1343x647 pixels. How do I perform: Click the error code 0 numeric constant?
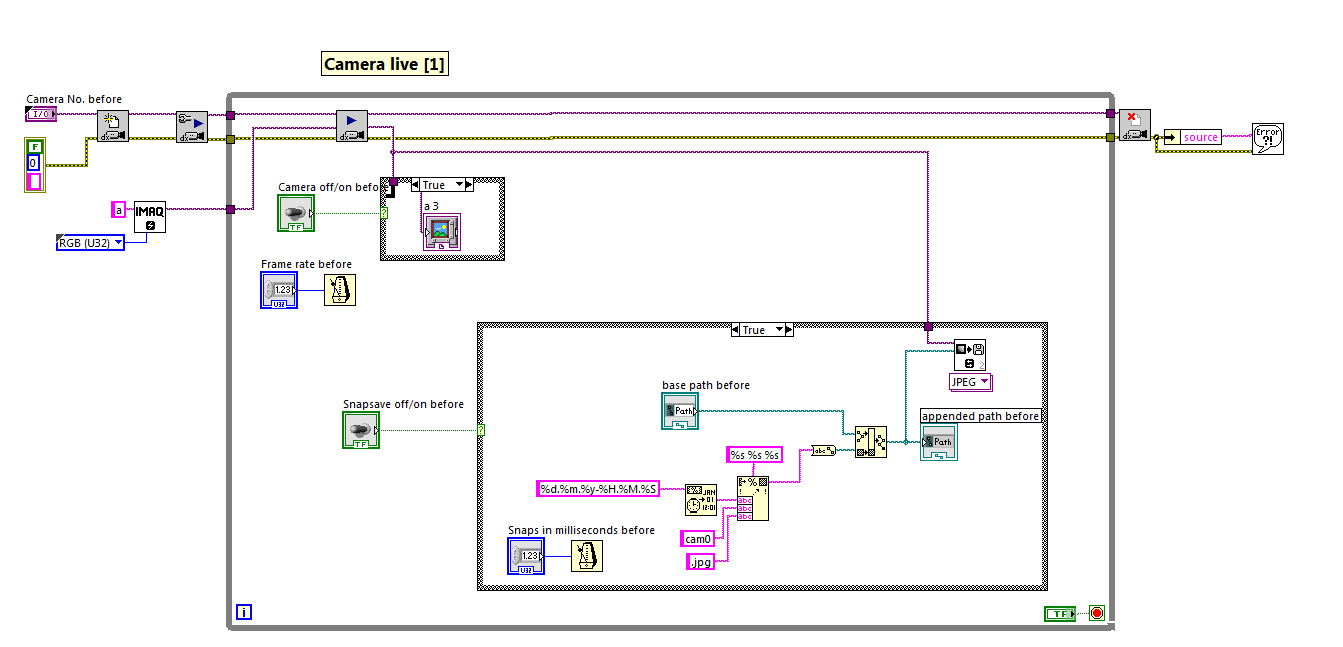point(34,163)
